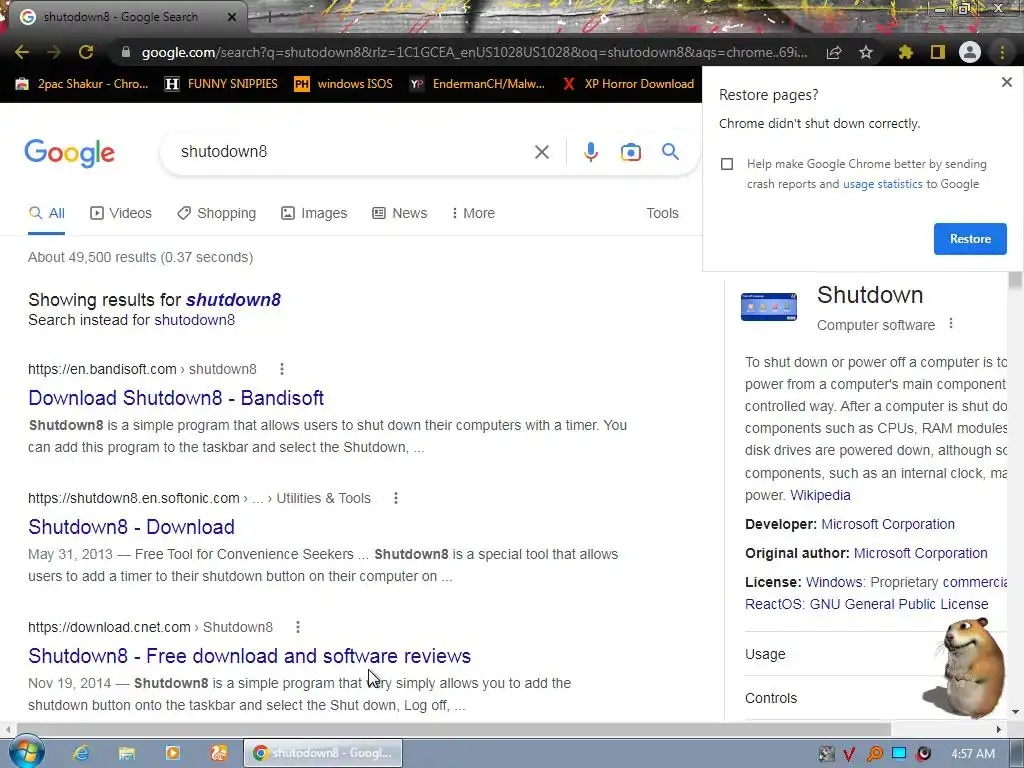Open options dots beside the softonic.com result

coord(396,498)
